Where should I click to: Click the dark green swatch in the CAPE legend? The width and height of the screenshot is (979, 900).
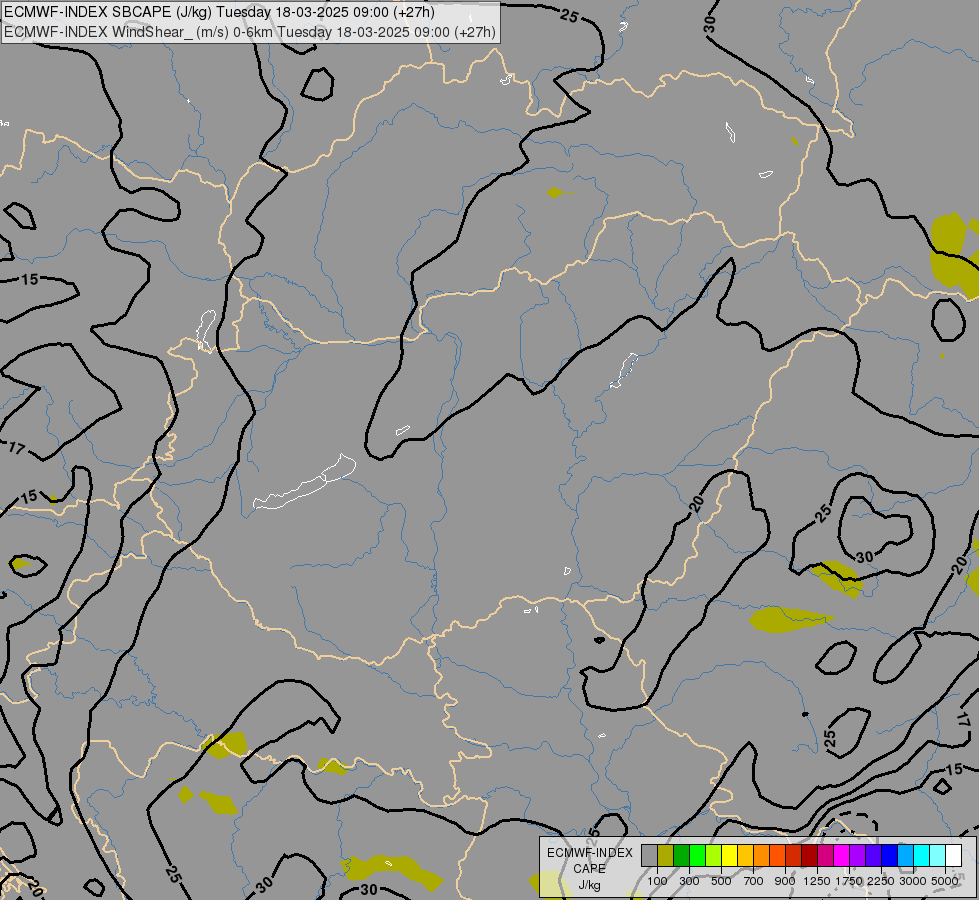(x=681, y=856)
